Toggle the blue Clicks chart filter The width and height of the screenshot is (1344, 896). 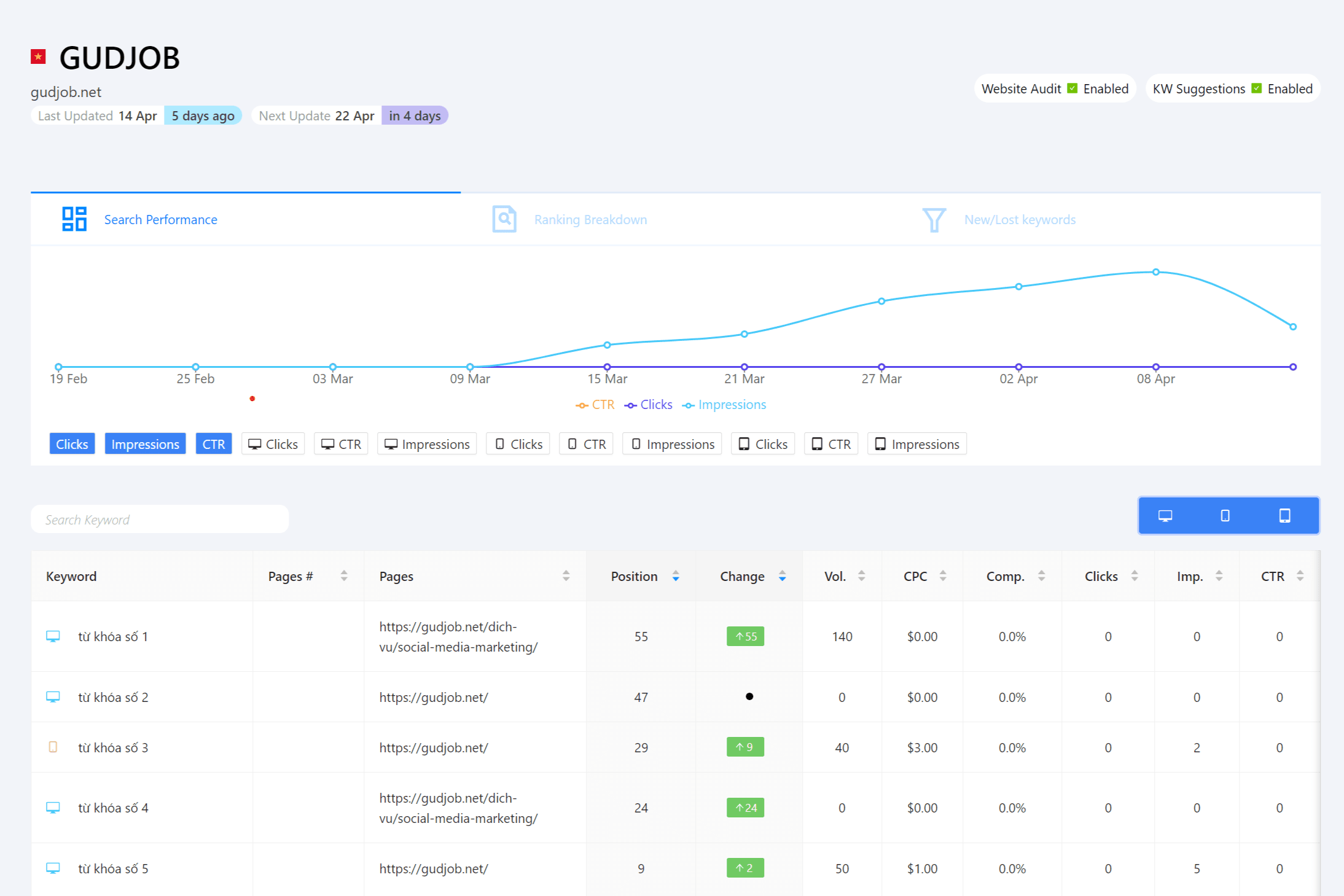[72, 444]
